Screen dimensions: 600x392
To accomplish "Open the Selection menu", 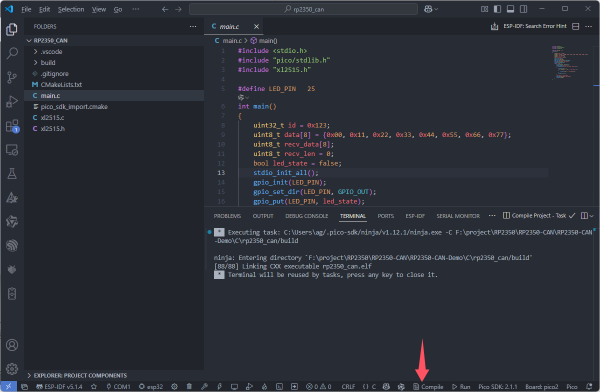I will pyautogui.click(x=71, y=9).
